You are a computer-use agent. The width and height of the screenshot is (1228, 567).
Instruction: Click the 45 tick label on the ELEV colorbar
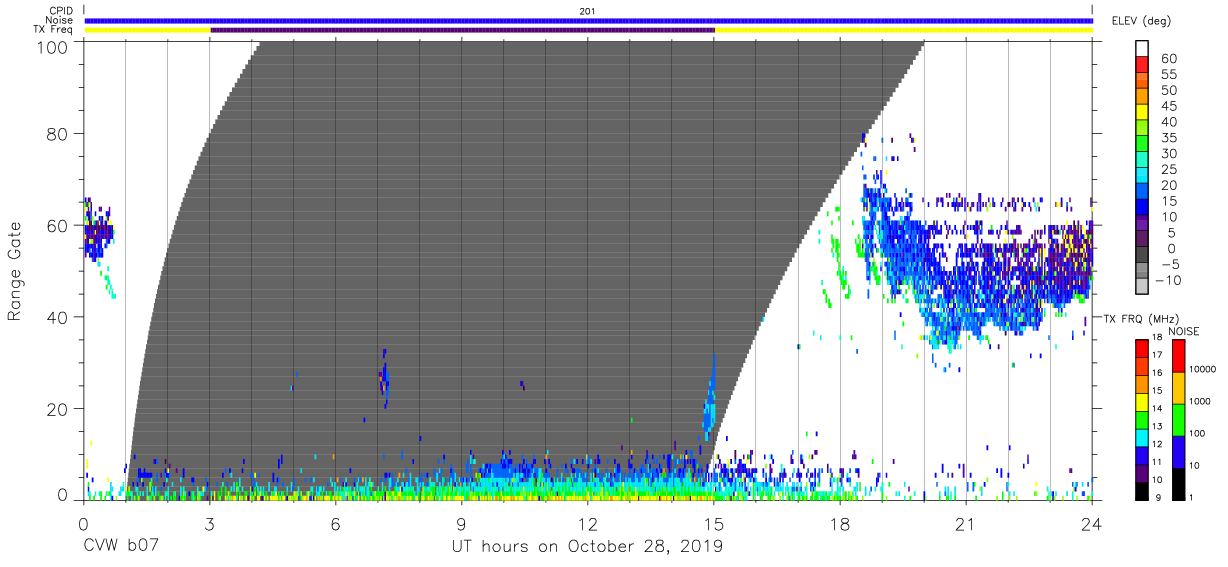1169,107
